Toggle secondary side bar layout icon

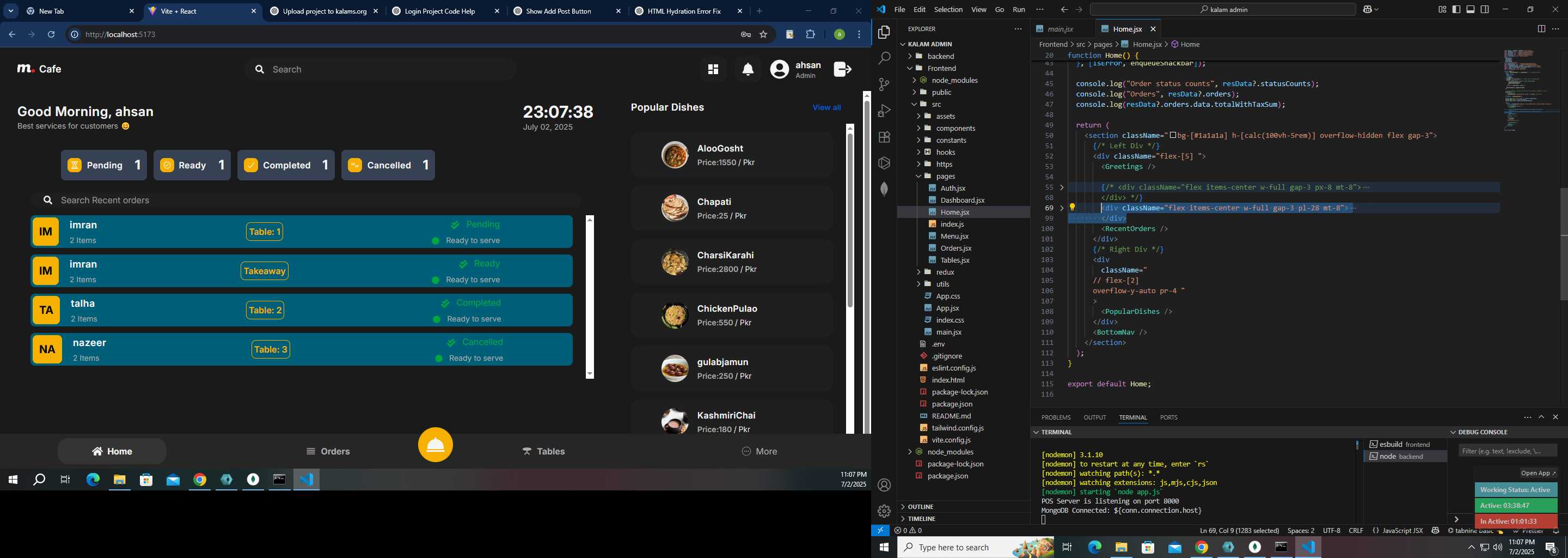tap(1485, 10)
